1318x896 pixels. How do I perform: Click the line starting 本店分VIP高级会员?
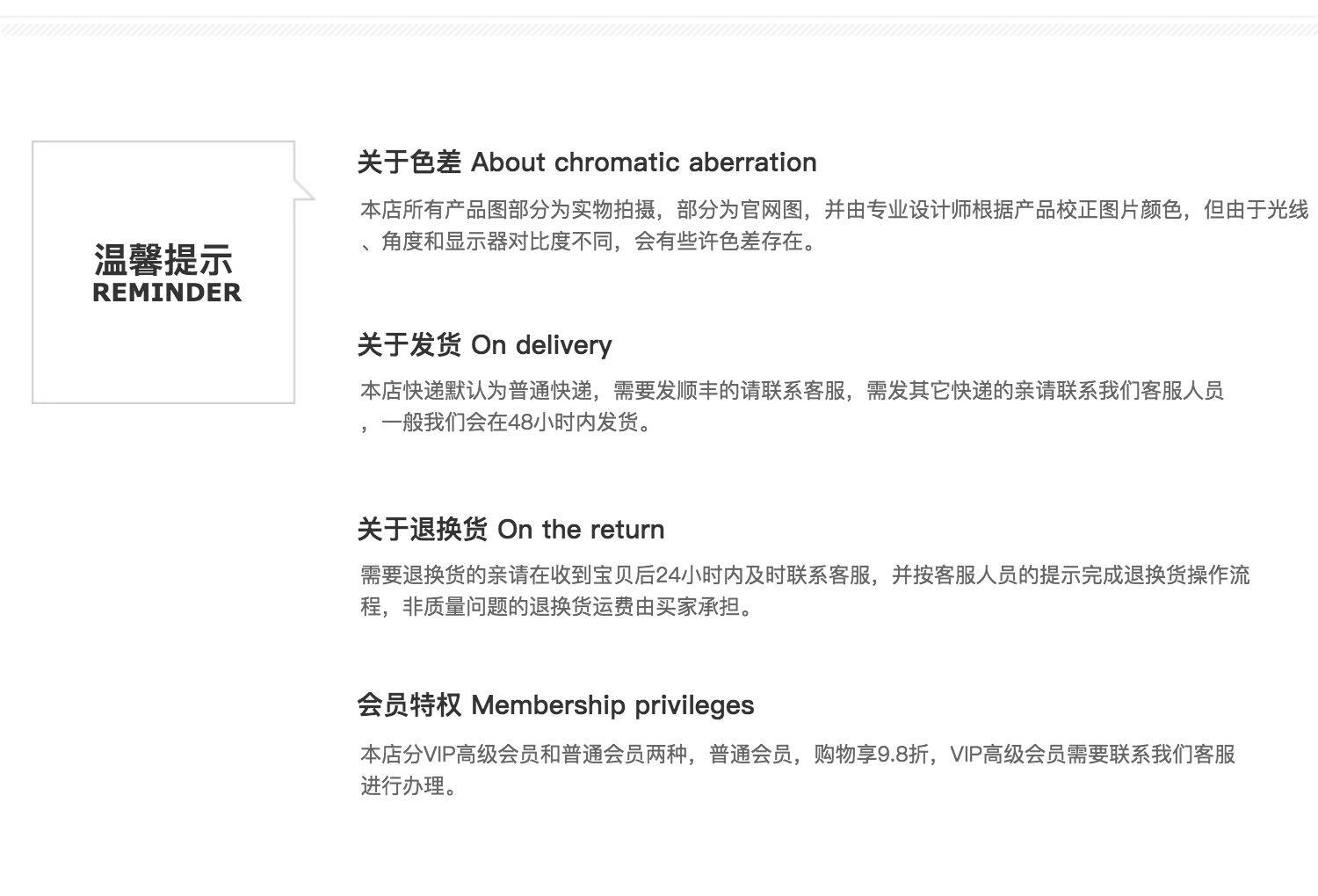click(x=798, y=755)
